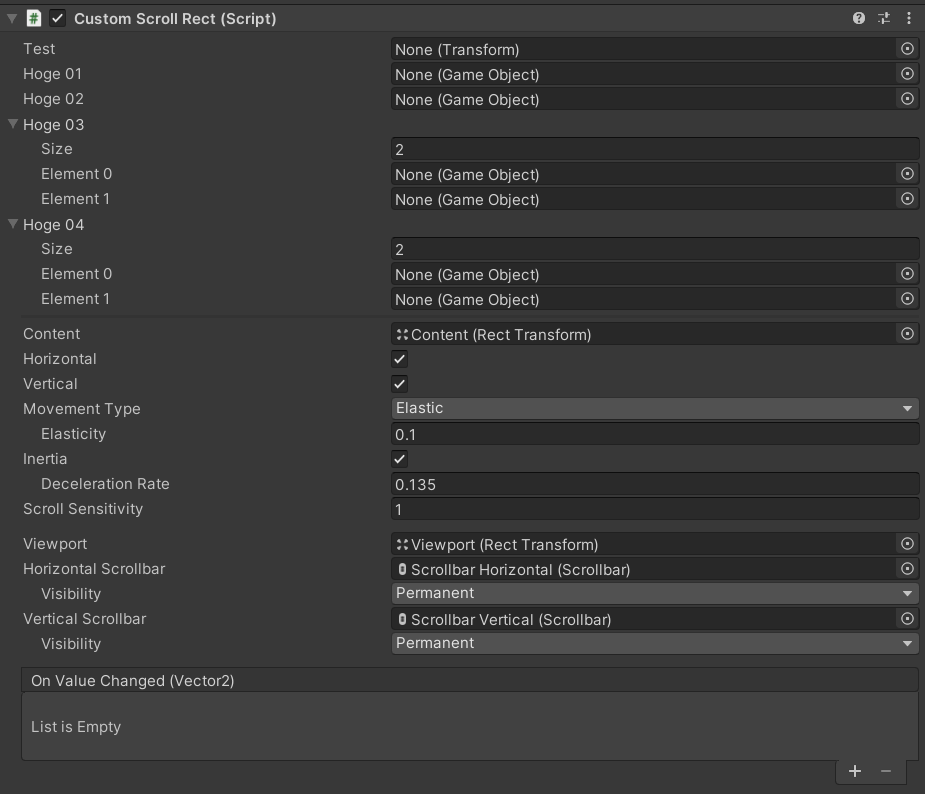Collapse the Custom Scroll Rect component foldout
The height and width of the screenshot is (794, 925).
(x=12, y=19)
